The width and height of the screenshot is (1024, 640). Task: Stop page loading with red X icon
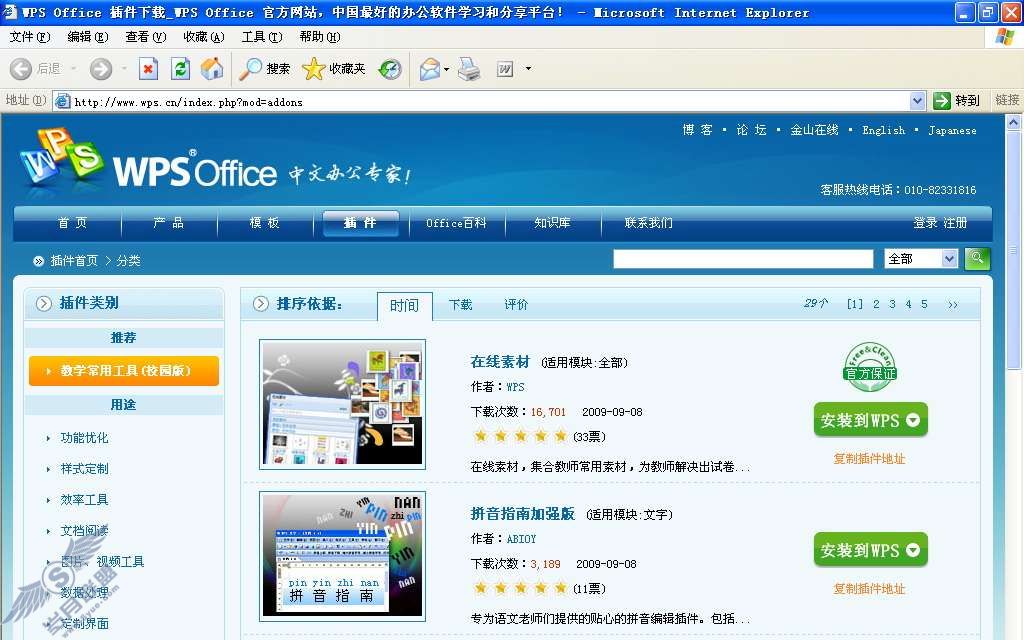click(148, 69)
